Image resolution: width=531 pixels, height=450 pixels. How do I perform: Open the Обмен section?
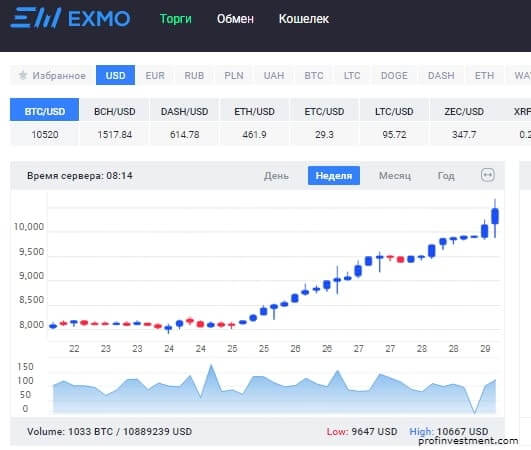pyautogui.click(x=235, y=19)
